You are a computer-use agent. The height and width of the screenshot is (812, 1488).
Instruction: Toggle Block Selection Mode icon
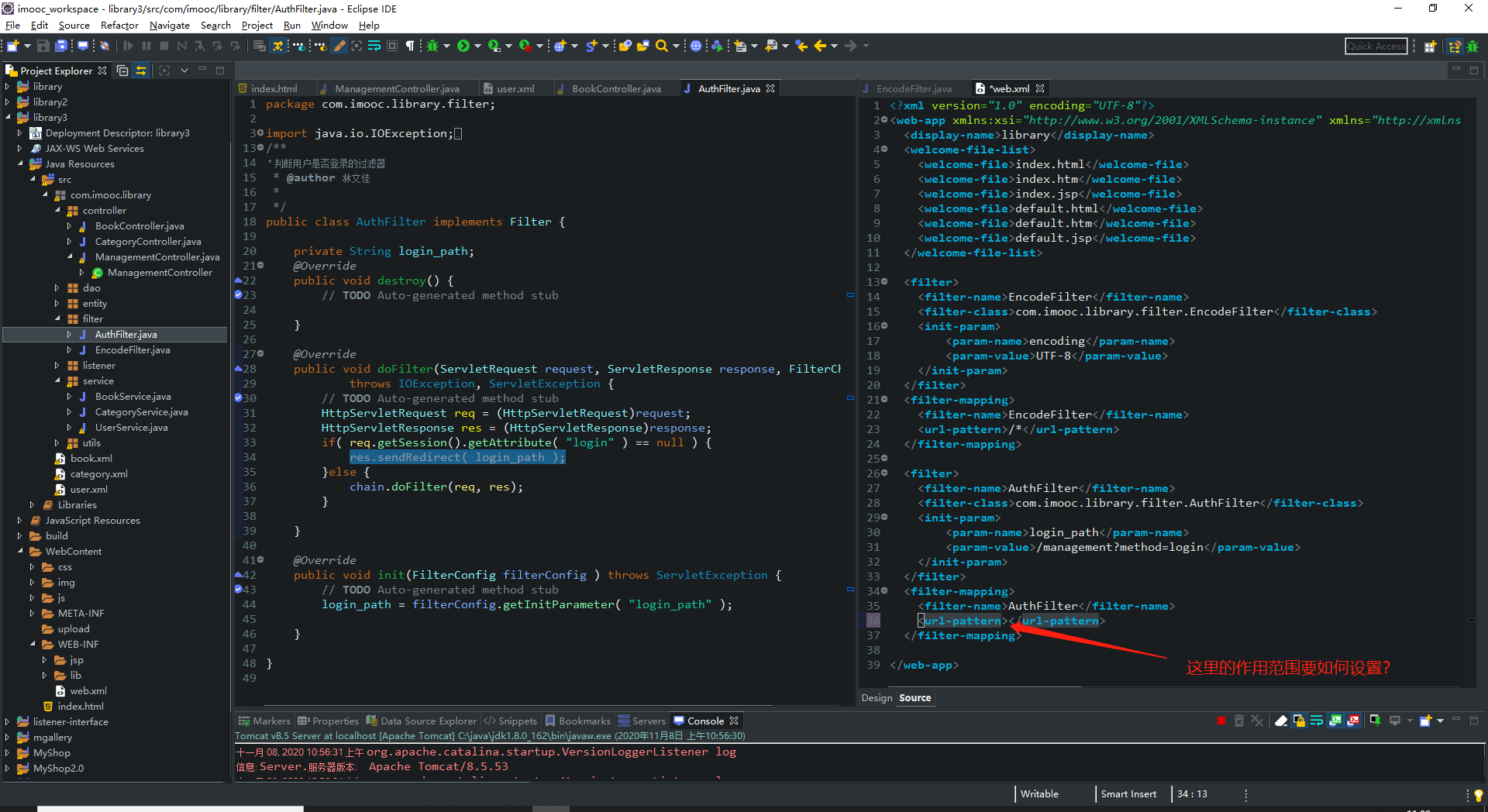pyautogui.click(x=392, y=46)
